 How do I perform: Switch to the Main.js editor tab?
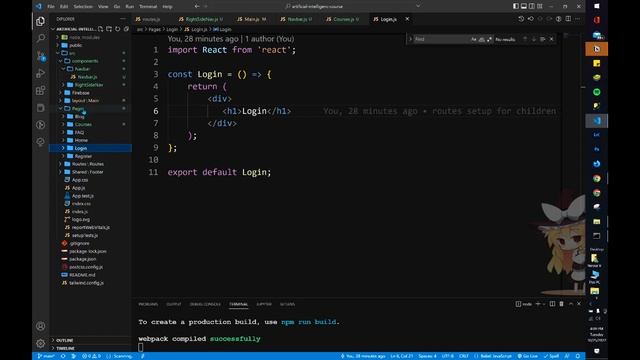[x=251, y=19]
